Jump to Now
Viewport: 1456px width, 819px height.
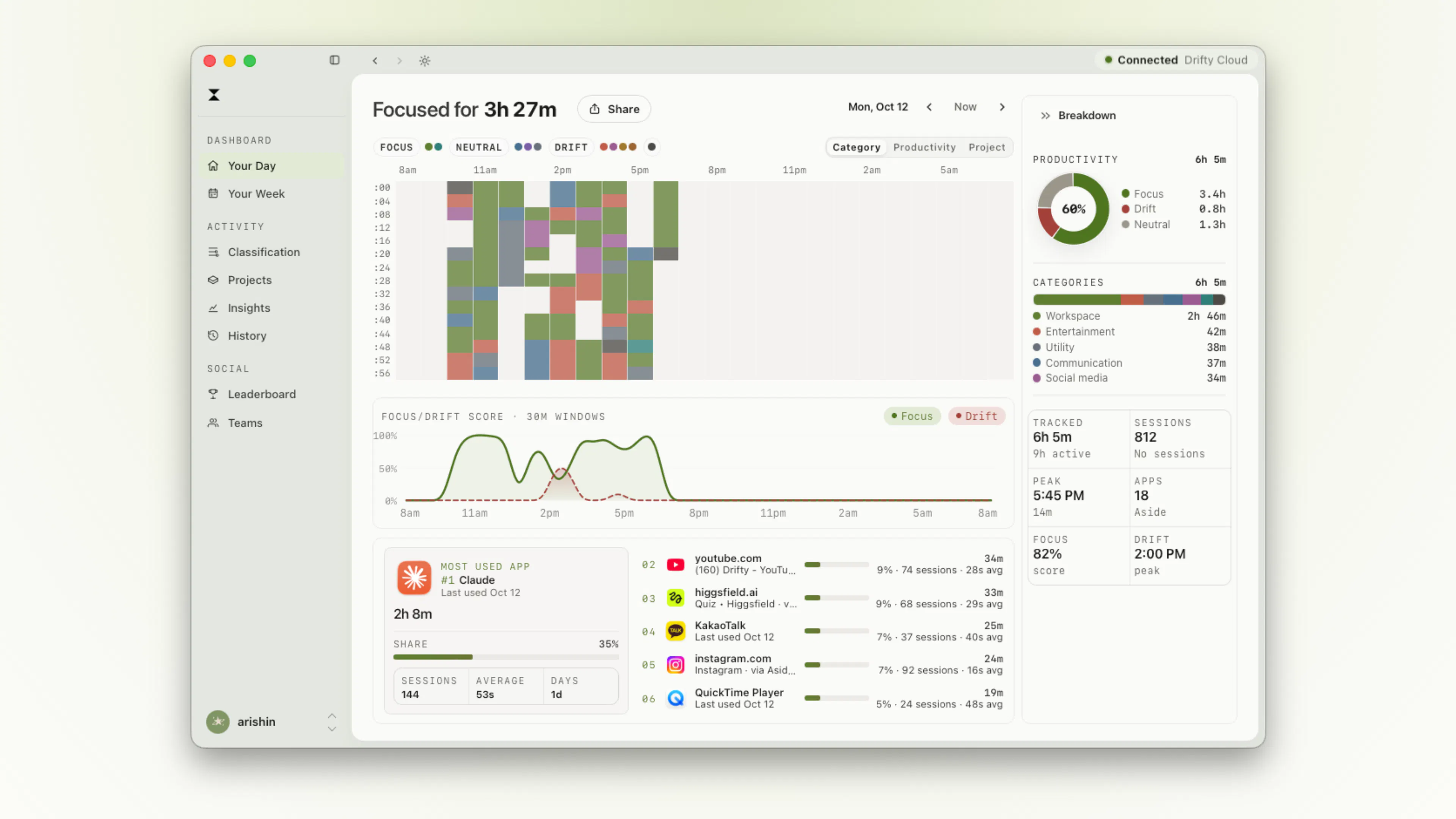(965, 107)
